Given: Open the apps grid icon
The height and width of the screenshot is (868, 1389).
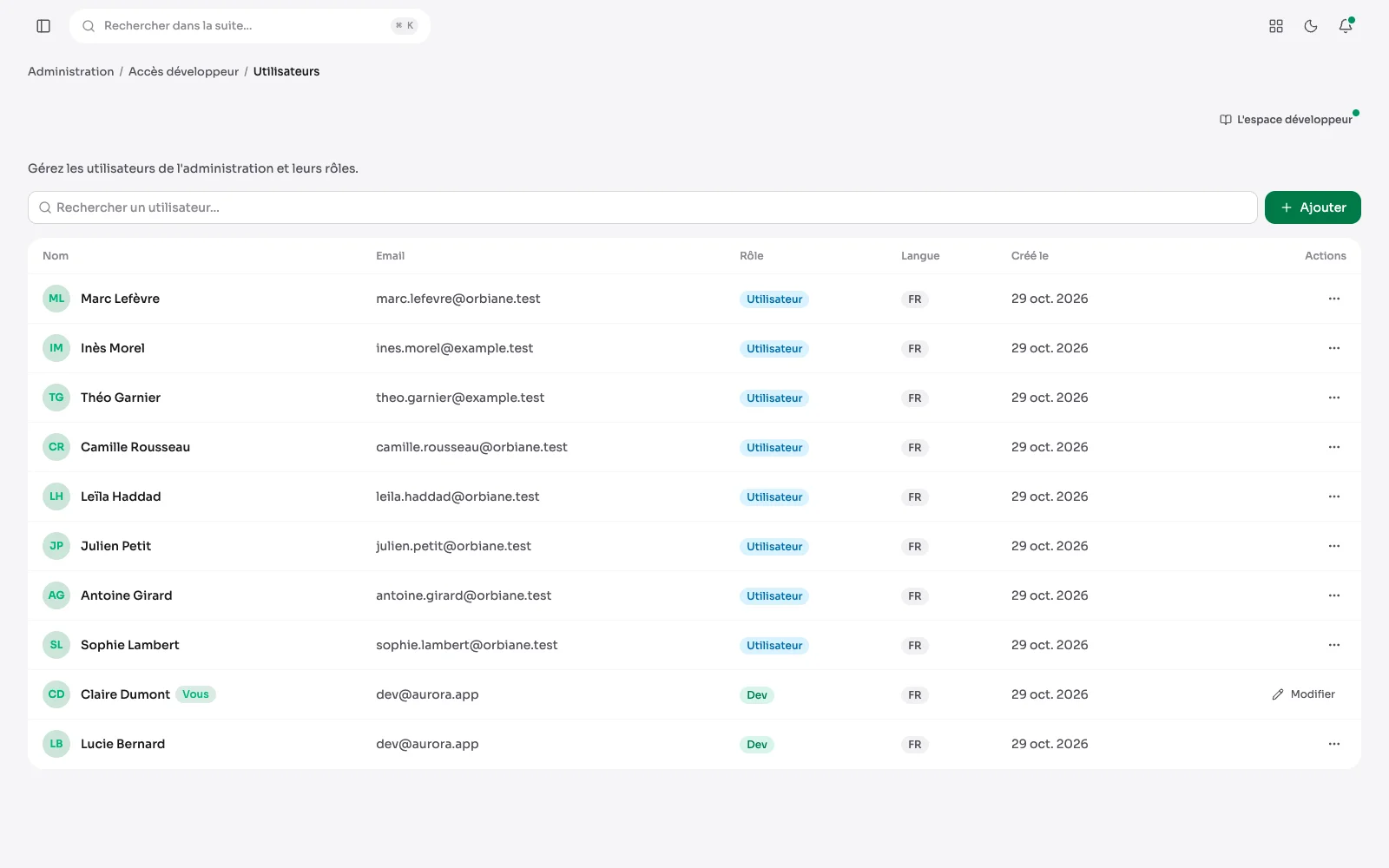Looking at the screenshot, I should coord(1276,26).
